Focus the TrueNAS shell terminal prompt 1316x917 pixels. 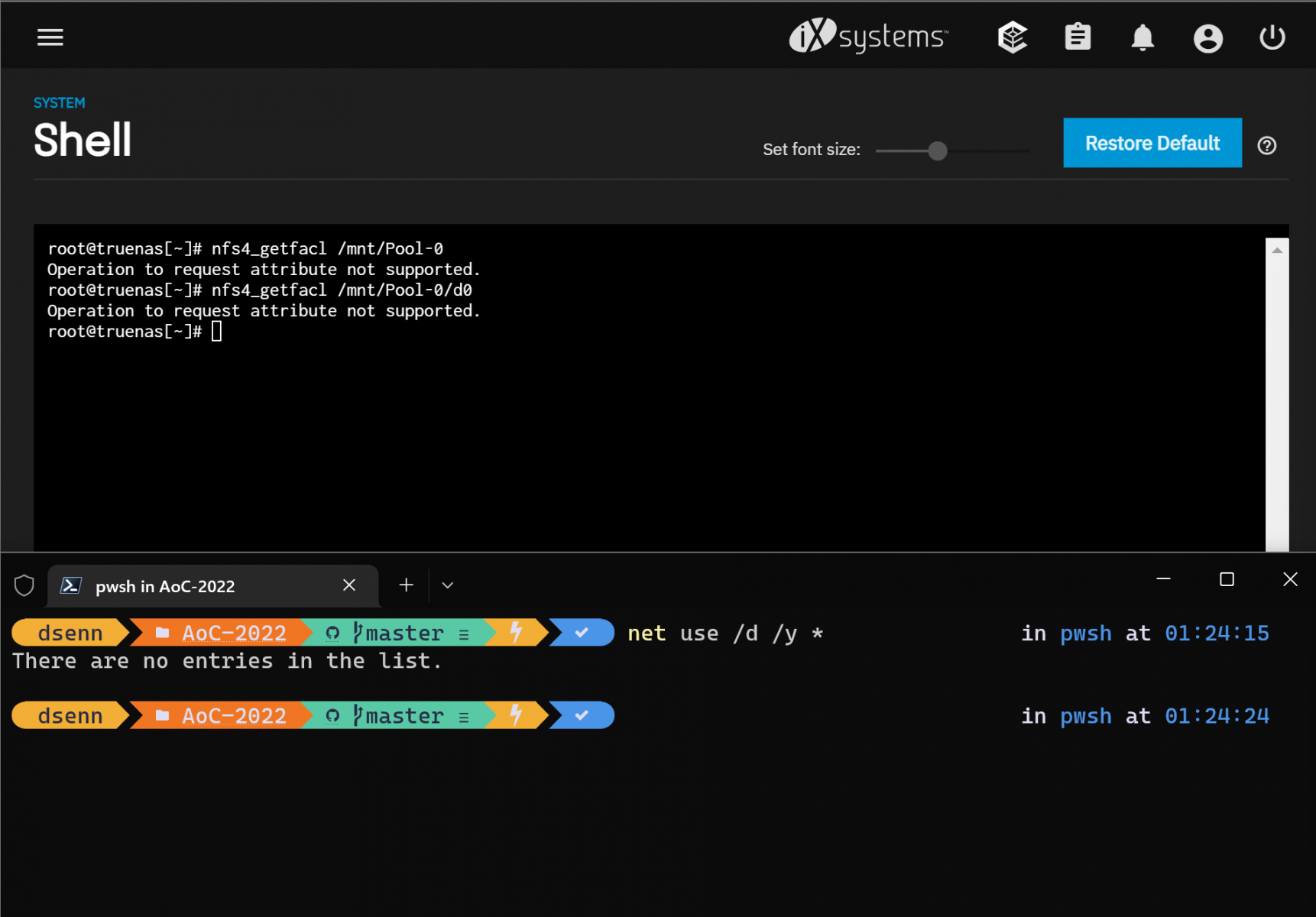[217, 332]
